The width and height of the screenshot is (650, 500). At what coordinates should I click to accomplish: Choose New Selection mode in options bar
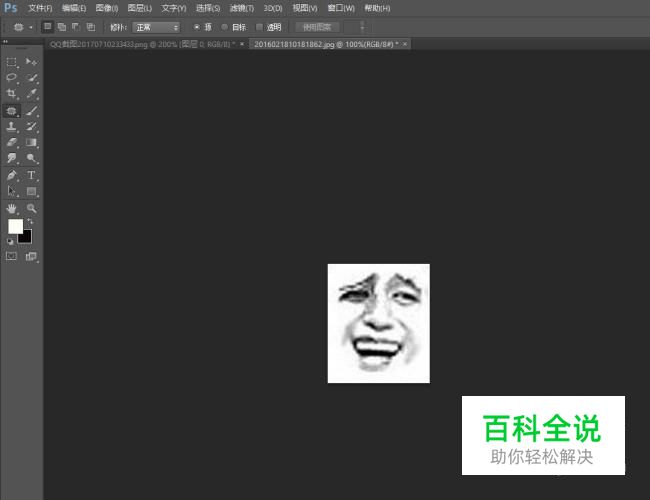point(47,27)
